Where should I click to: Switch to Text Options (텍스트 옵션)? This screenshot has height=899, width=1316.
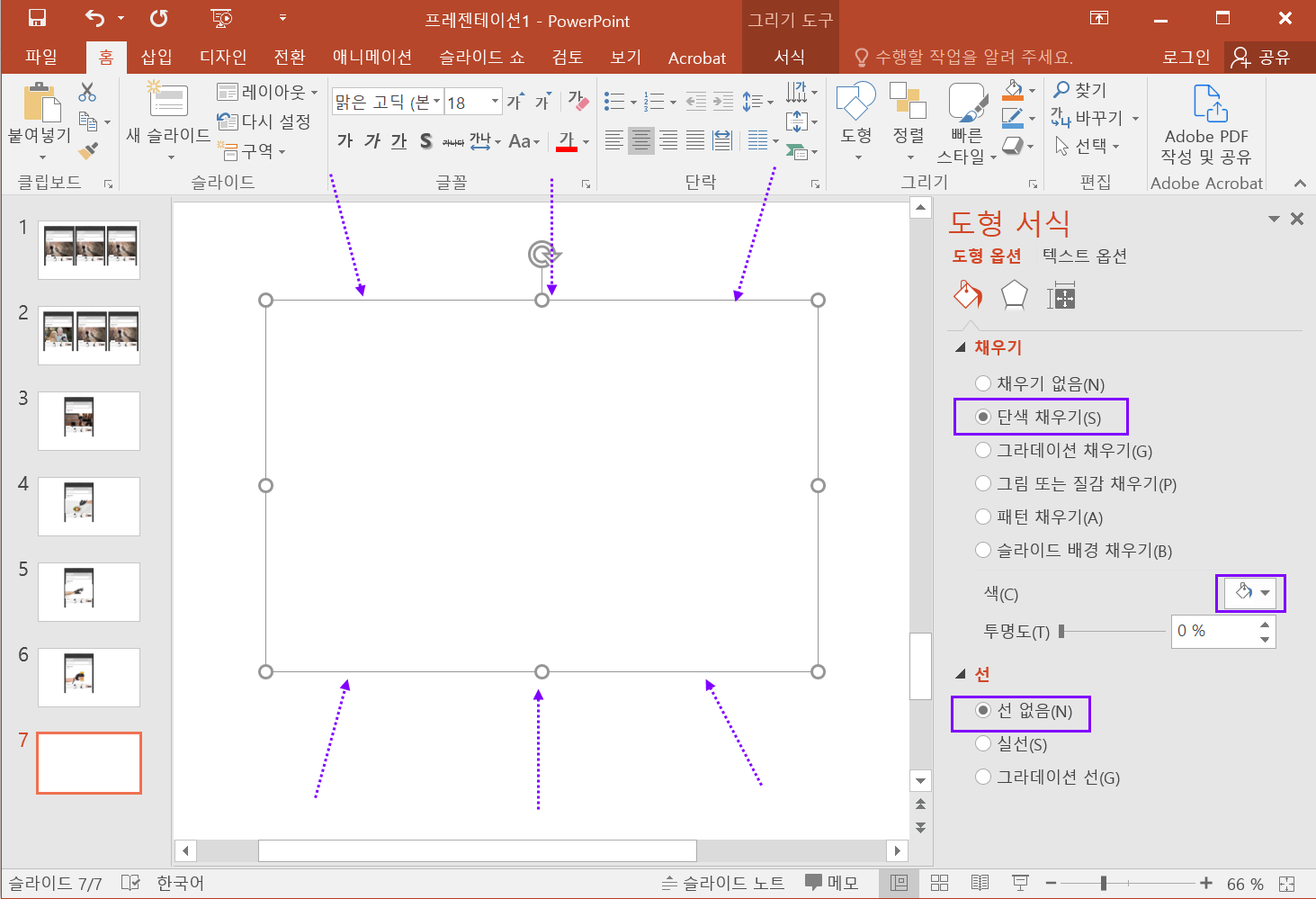(1084, 256)
